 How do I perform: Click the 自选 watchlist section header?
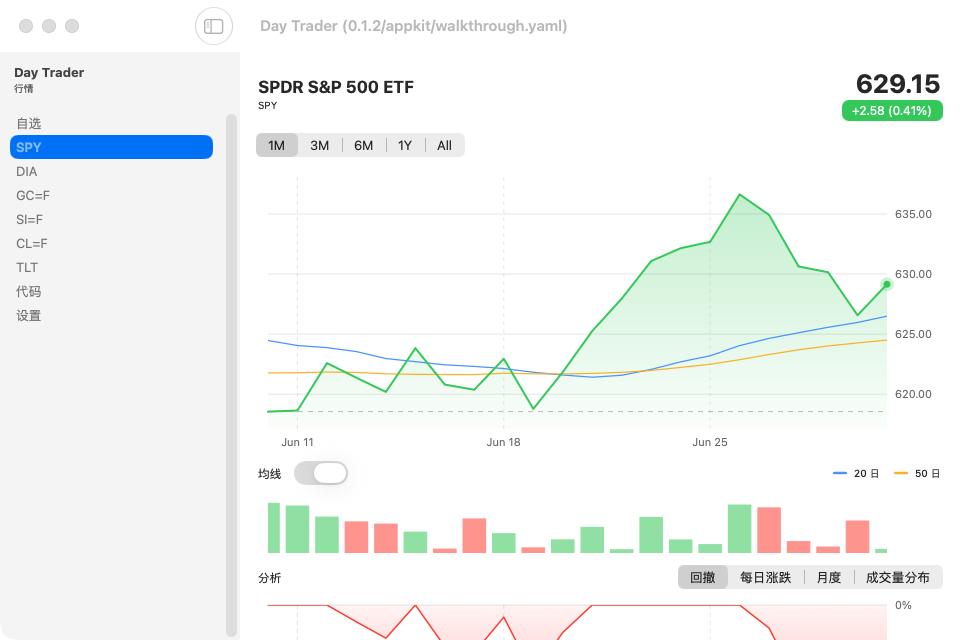29,124
